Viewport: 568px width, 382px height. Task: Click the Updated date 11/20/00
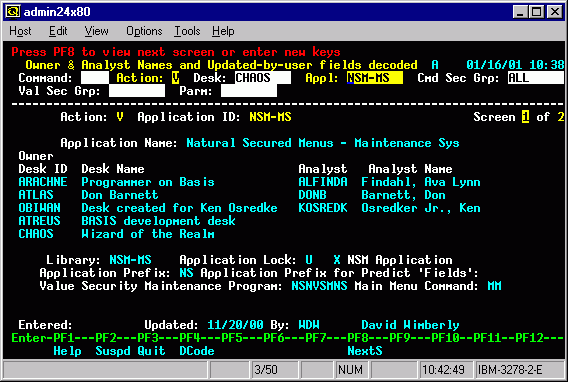pyautogui.click(x=235, y=325)
